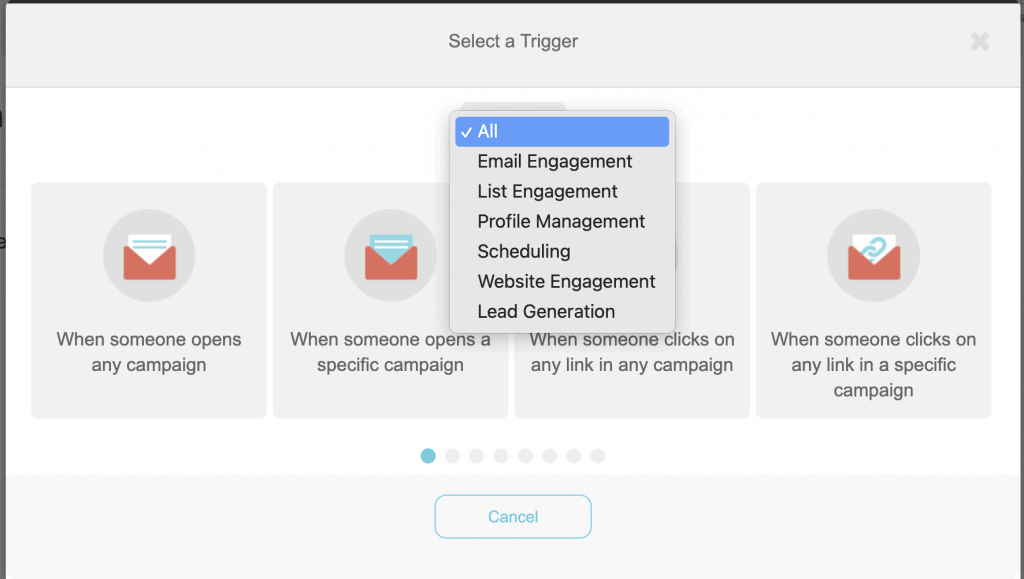The width and height of the screenshot is (1024, 579).
Task: Click 'When someone opens a specific campaign' label
Action: [x=390, y=352]
